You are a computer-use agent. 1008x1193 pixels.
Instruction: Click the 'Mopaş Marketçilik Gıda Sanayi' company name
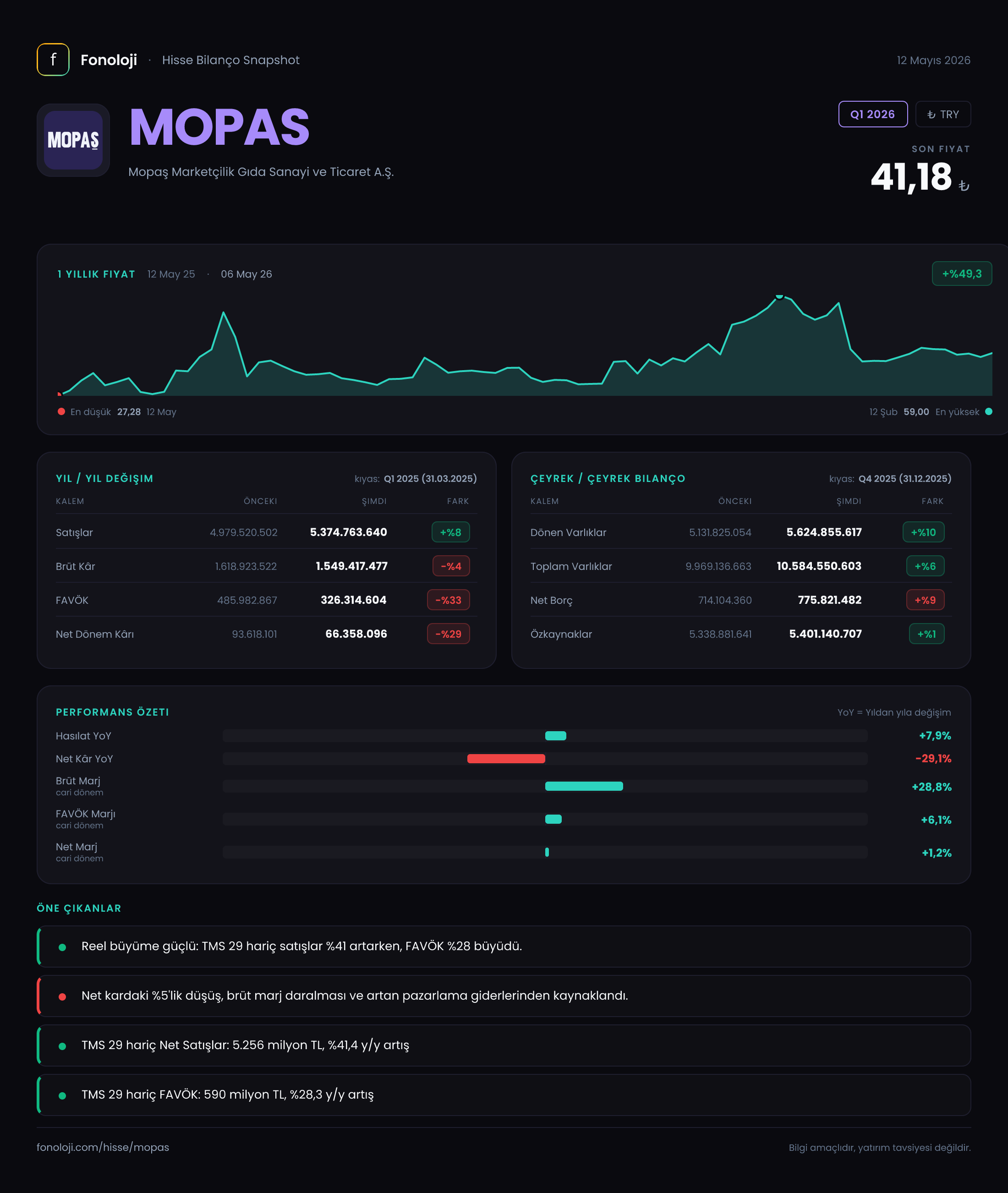pos(261,172)
